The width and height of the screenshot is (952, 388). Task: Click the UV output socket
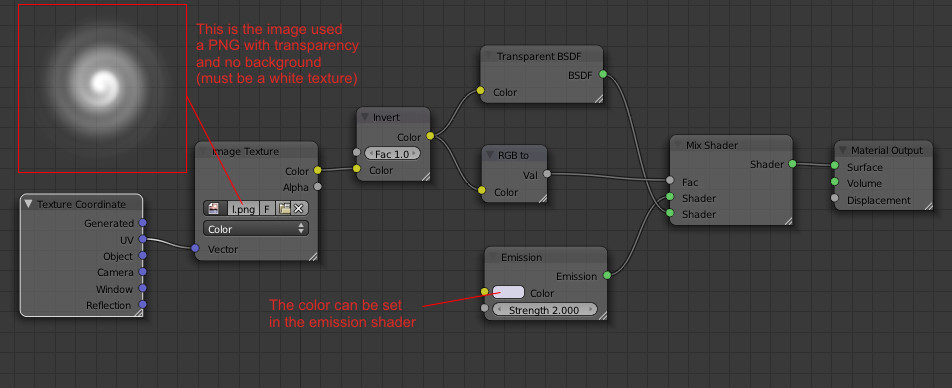[143, 239]
